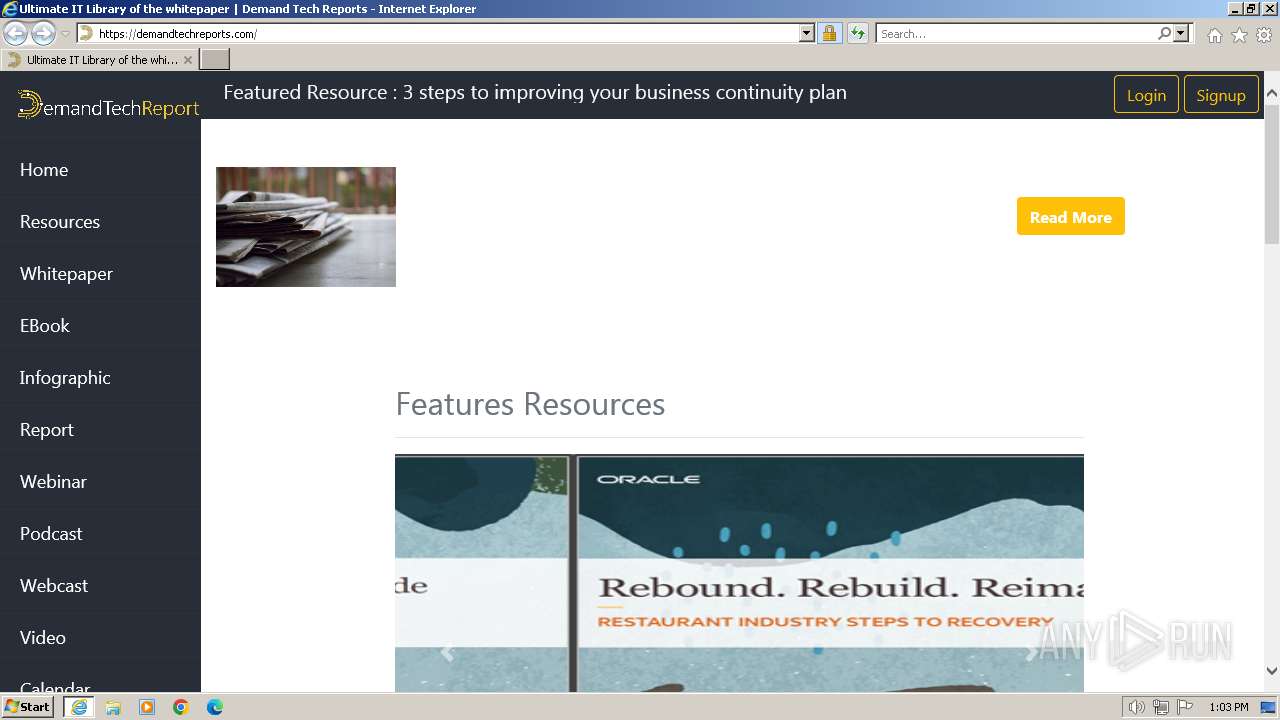Click the carousel previous arrow
The image size is (1280, 720).
pyautogui.click(x=447, y=652)
